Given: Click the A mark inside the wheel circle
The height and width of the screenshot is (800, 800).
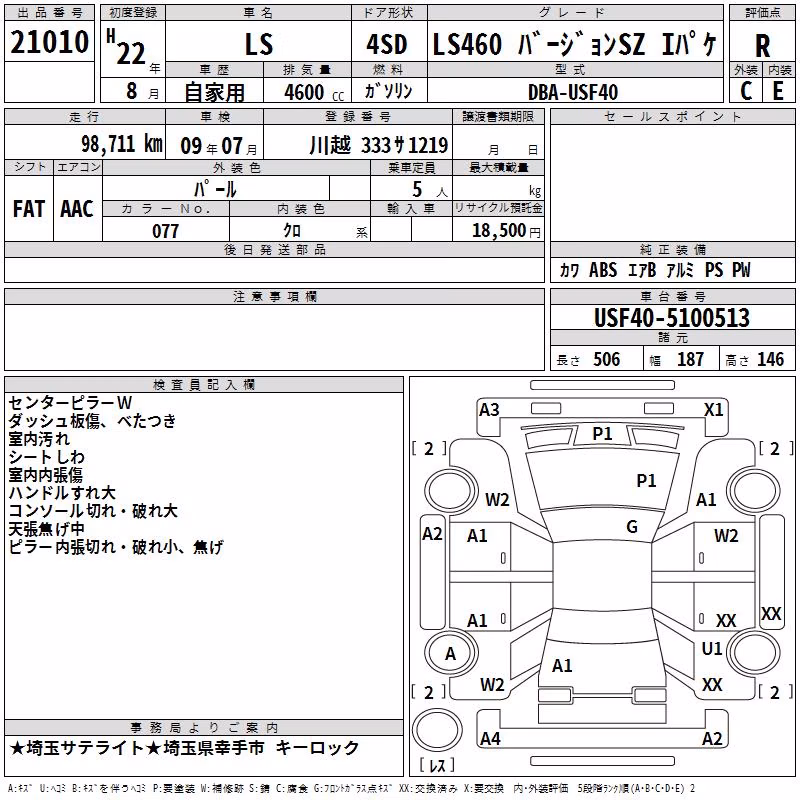Looking at the screenshot, I should coord(451,654).
